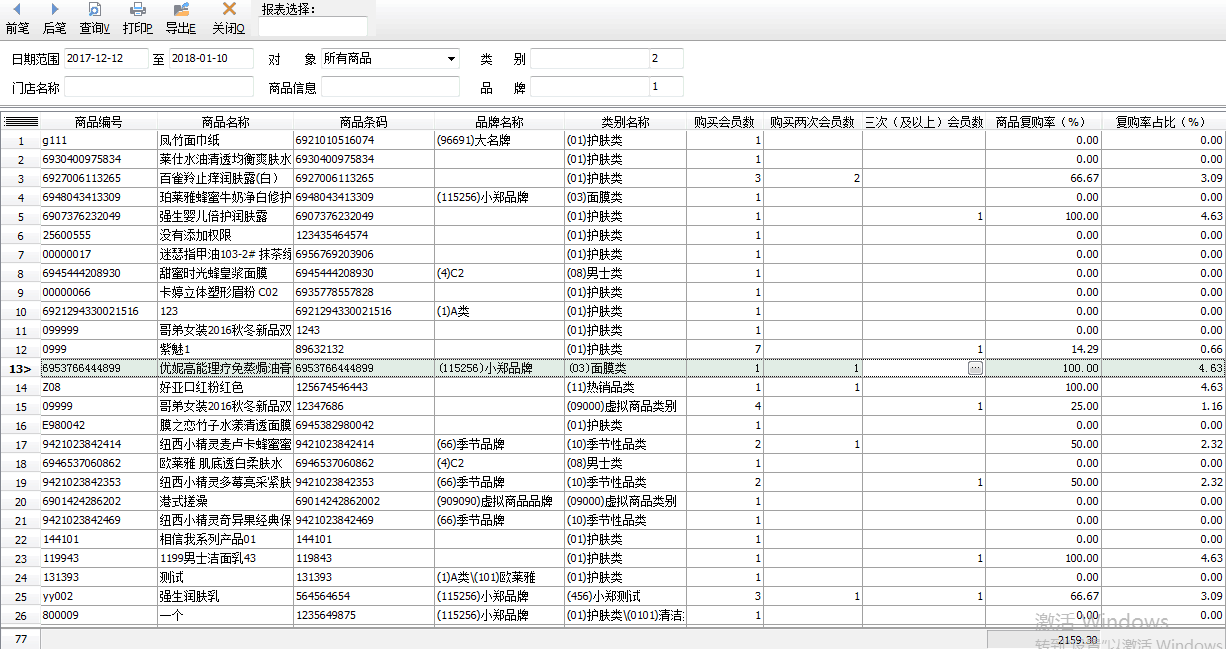The width and height of the screenshot is (1226, 649).
Task: Click the 品牌 code box showing 1
Action: pos(666,87)
